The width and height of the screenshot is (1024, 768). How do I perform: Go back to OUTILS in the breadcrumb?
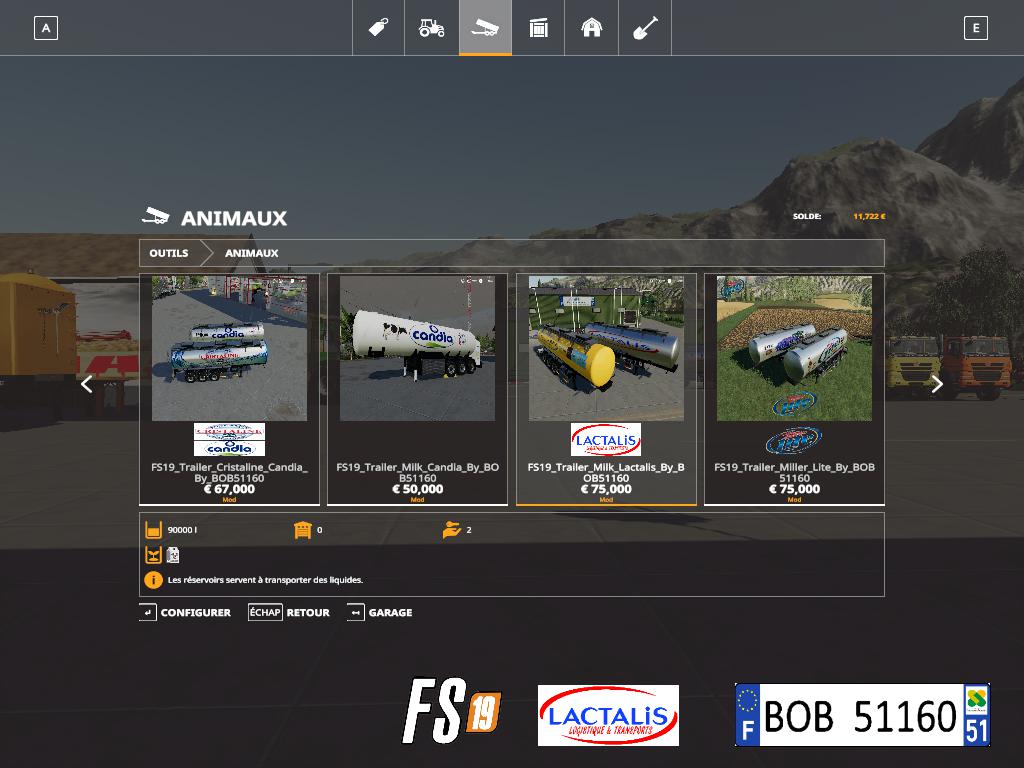point(169,253)
